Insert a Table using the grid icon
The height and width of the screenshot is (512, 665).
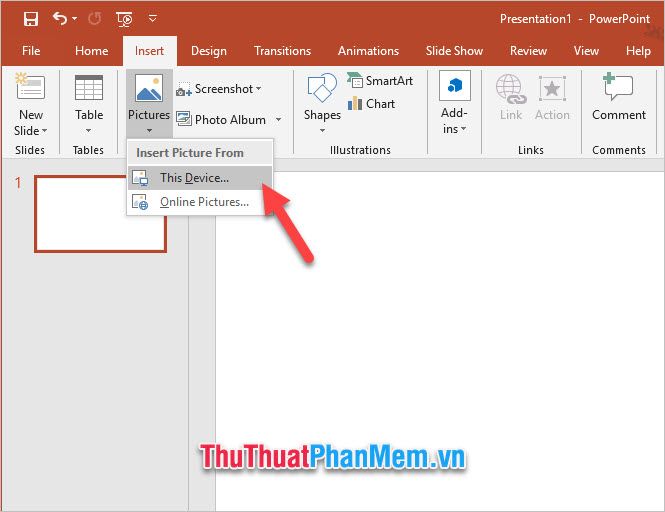tap(89, 90)
